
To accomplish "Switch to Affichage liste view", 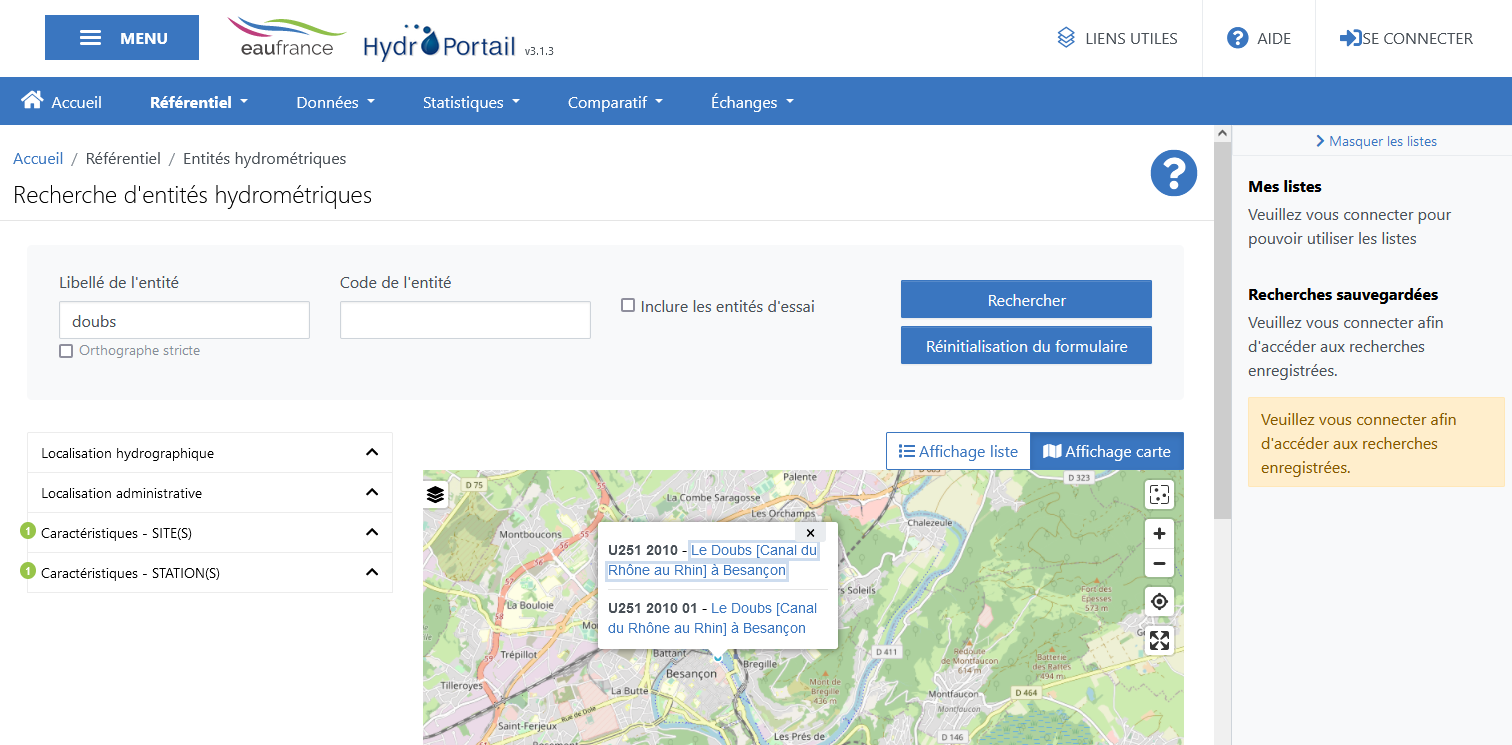I will tap(958, 451).
